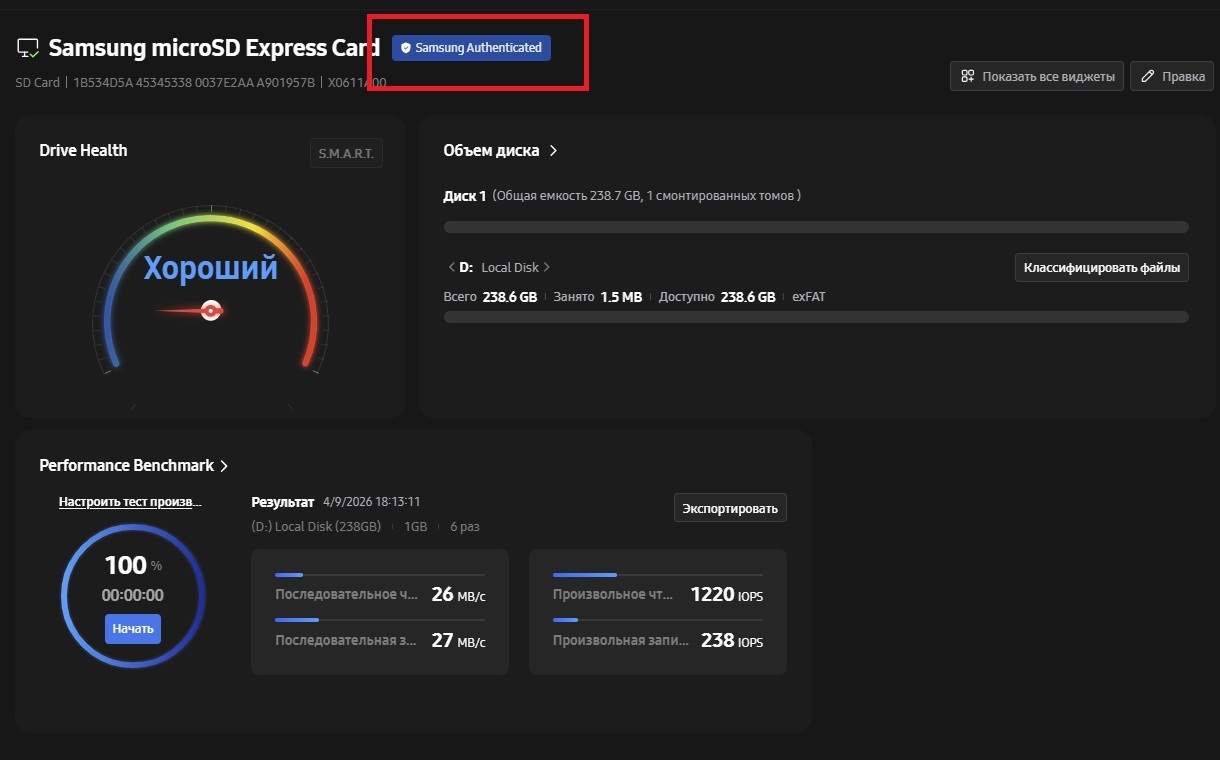Click the D: volume usage bar

[816, 317]
